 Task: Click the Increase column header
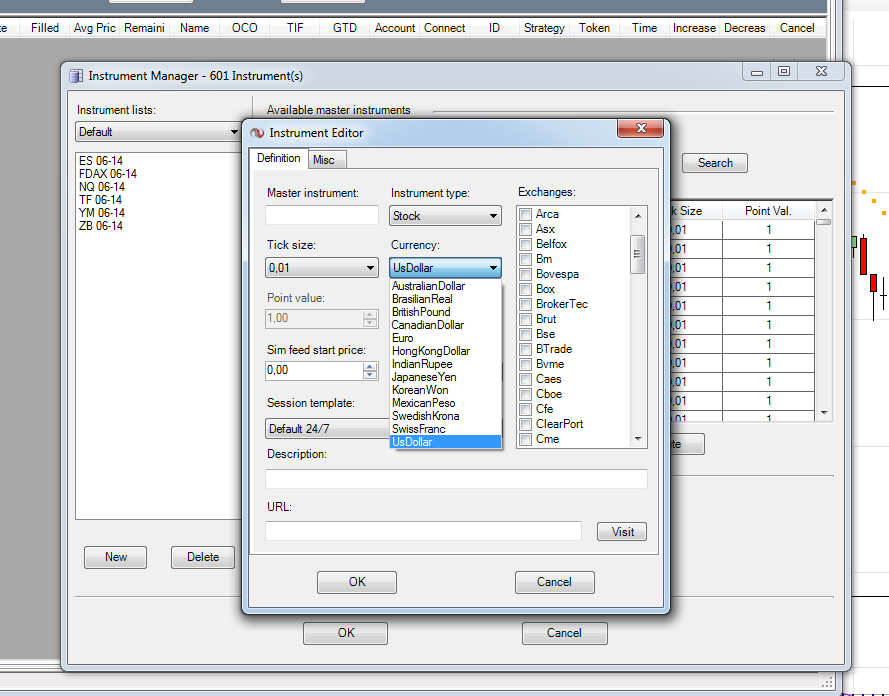694,28
